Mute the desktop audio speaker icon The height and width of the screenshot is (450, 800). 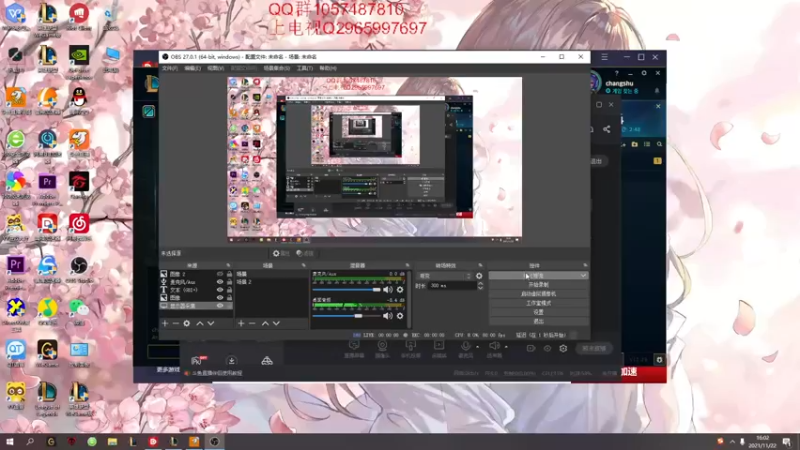click(x=388, y=316)
